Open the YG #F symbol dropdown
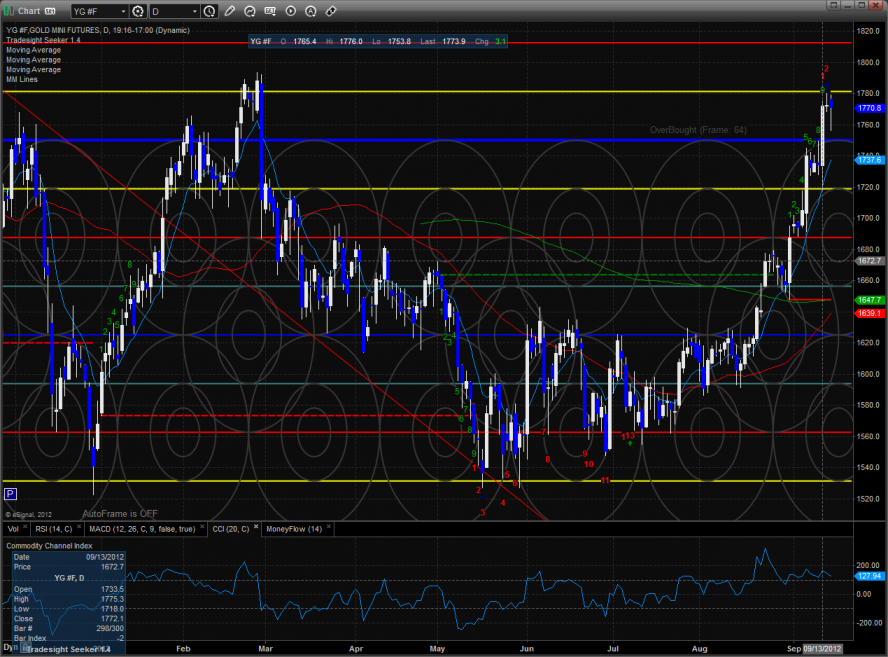The width and height of the screenshot is (888, 657). click(x=122, y=11)
